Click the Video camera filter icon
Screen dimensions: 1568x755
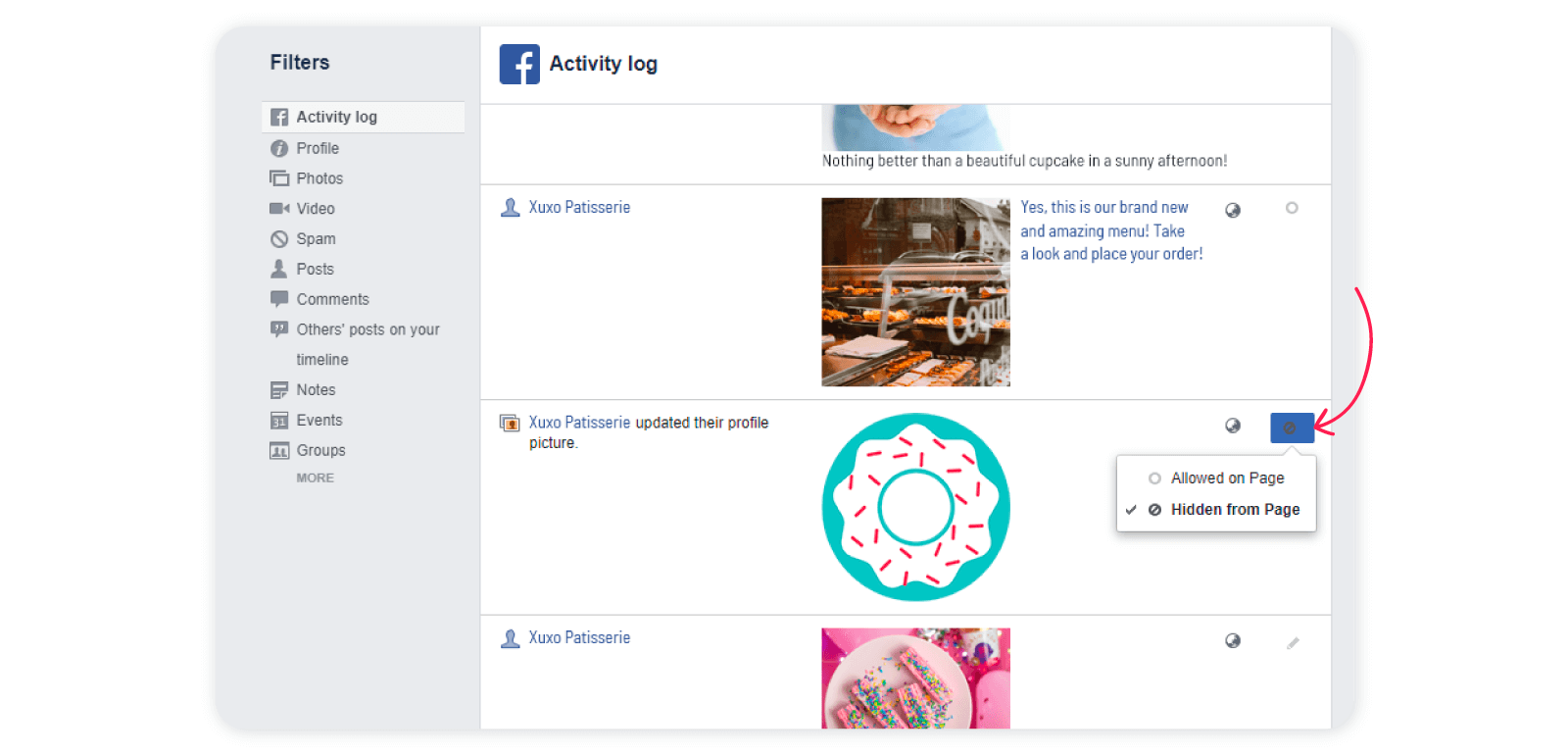point(279,209)
